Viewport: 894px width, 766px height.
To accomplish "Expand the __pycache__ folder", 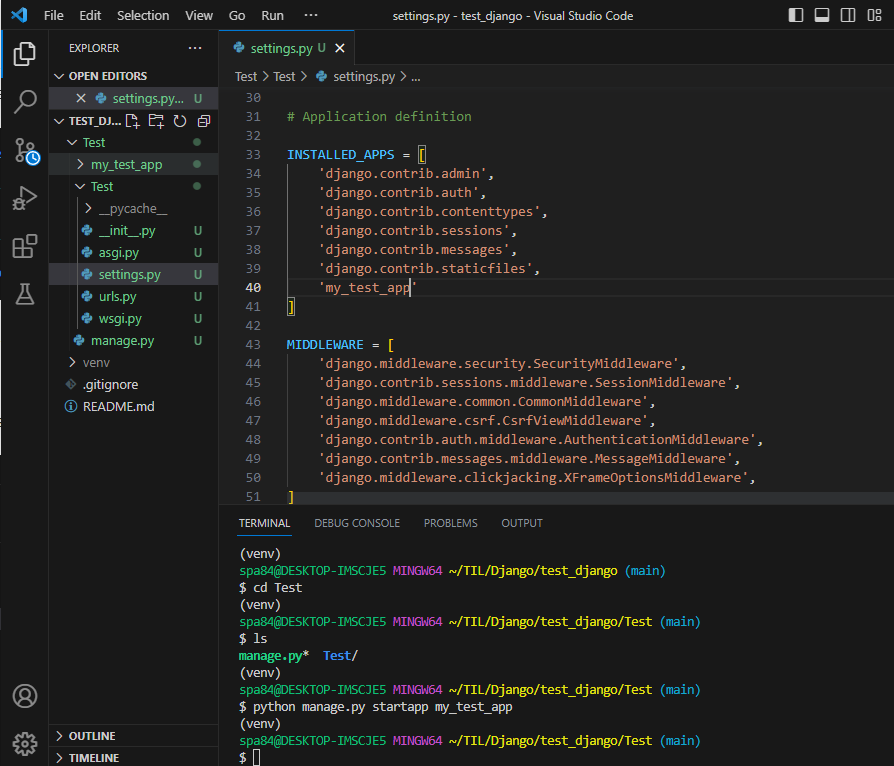I will pyautogui.click(x=133, y=209).
